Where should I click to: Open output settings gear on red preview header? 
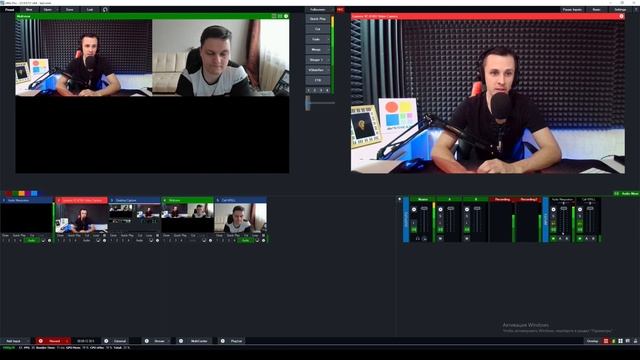[621, 16]
